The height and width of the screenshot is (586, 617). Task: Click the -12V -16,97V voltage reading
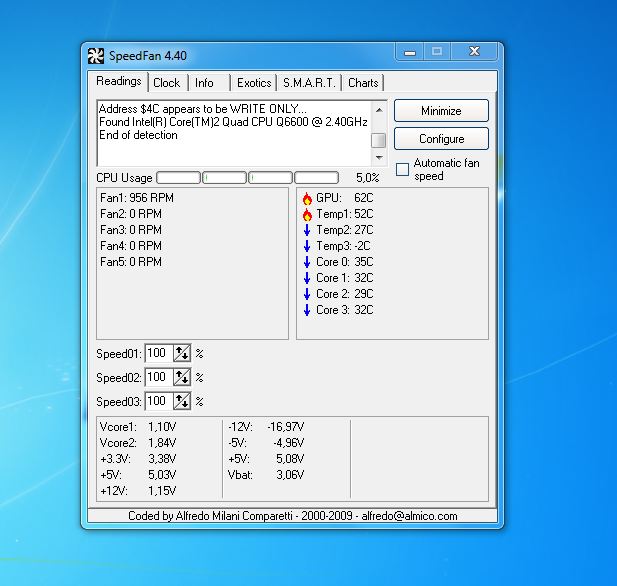[x=266, y=427]
